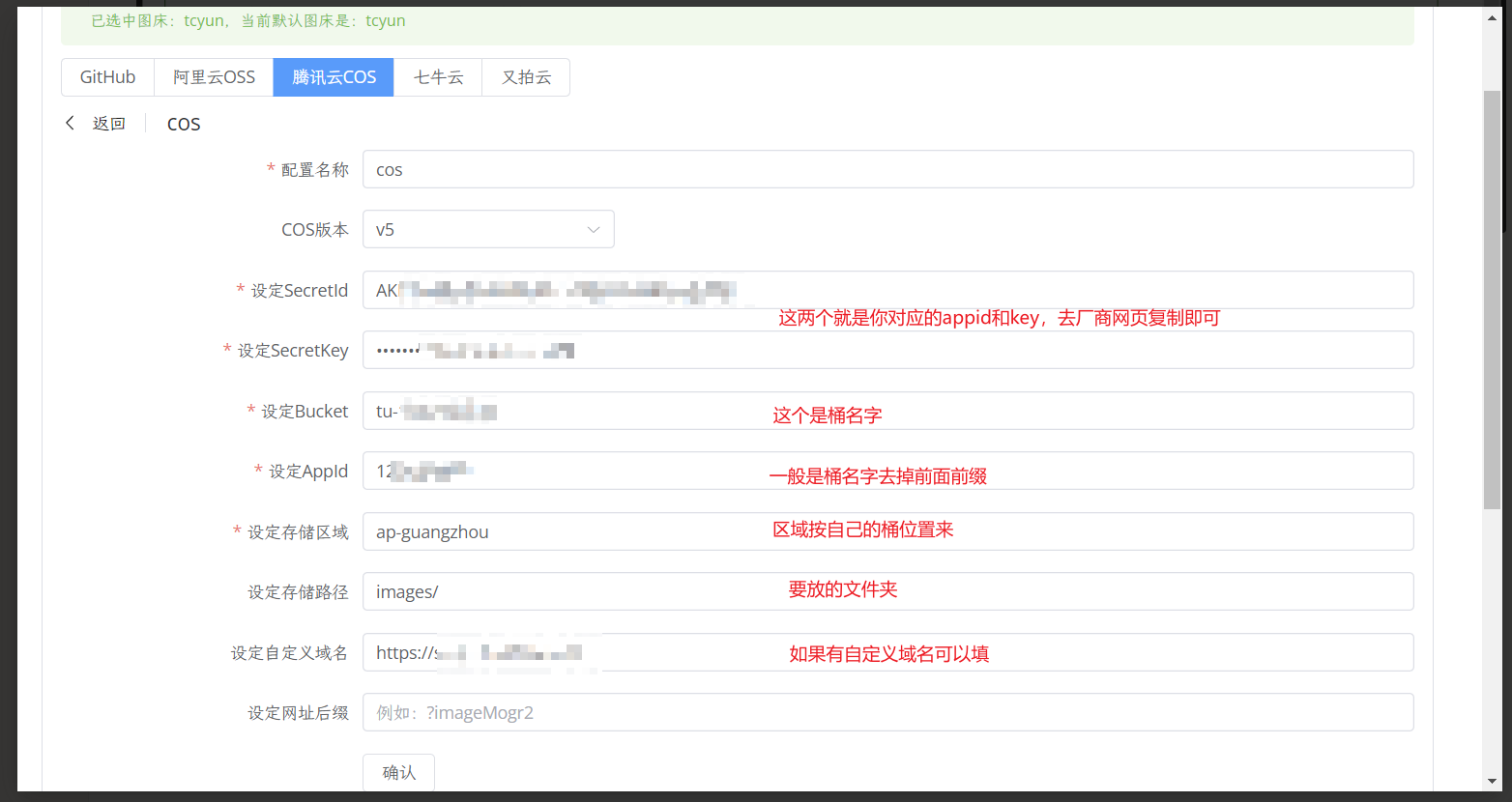The image size is (1512, 802).
Task: Edit the 设定AppId input field
Action: 887,471
